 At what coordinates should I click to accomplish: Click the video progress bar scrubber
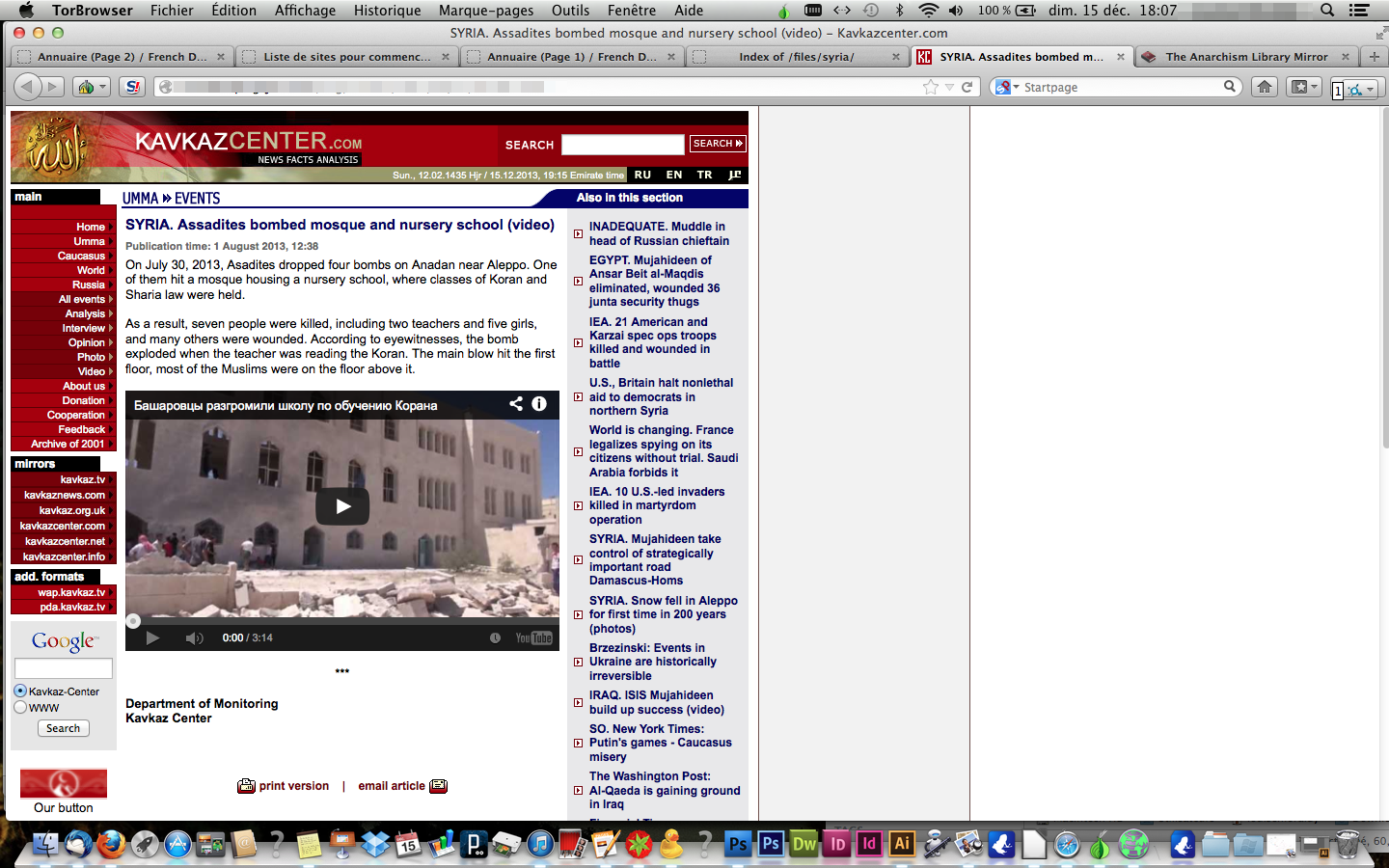tap(133, 621)
